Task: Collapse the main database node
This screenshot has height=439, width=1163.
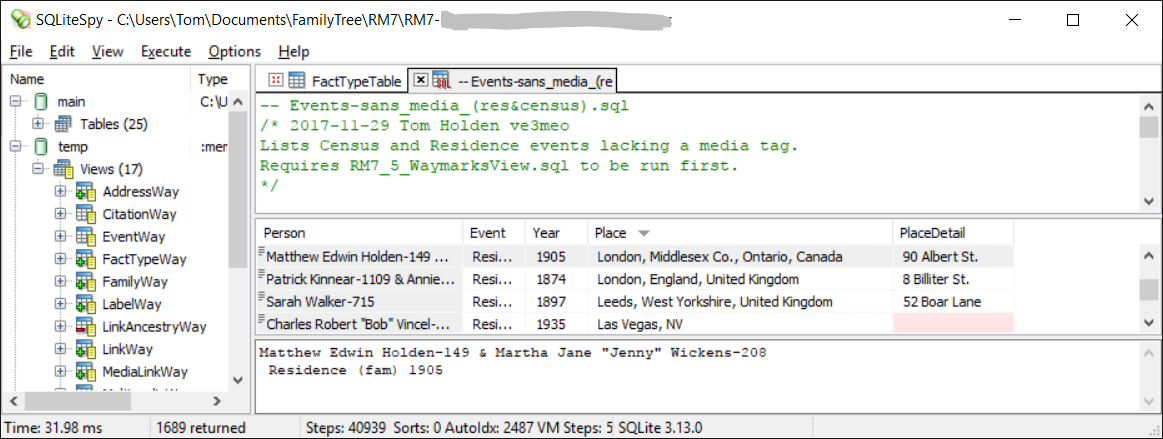Action: pos(16,102)
